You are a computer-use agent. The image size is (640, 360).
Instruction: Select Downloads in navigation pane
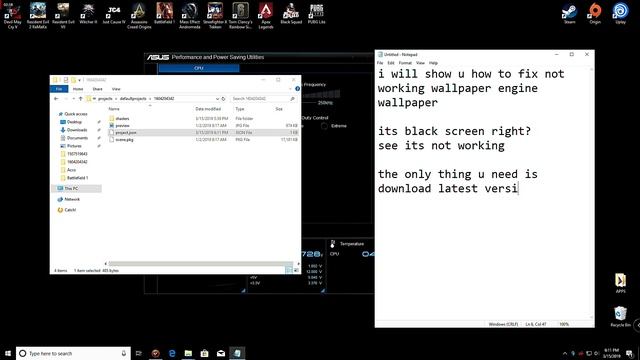click(77, 130)
